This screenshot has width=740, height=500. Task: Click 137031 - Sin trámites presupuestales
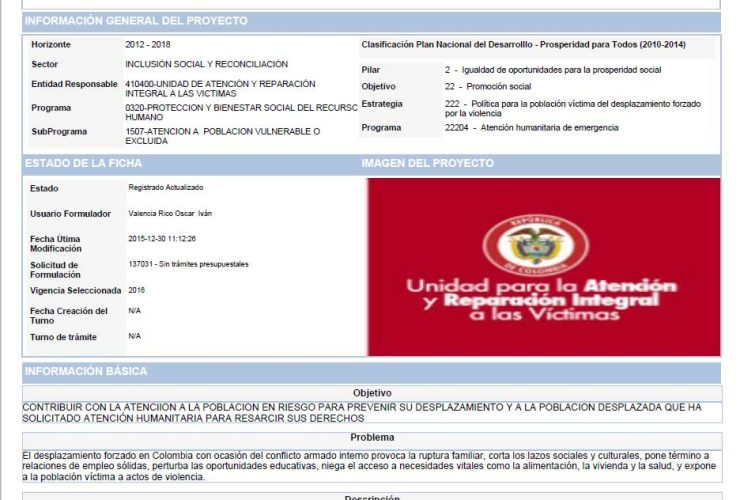[x=188, y=264]
